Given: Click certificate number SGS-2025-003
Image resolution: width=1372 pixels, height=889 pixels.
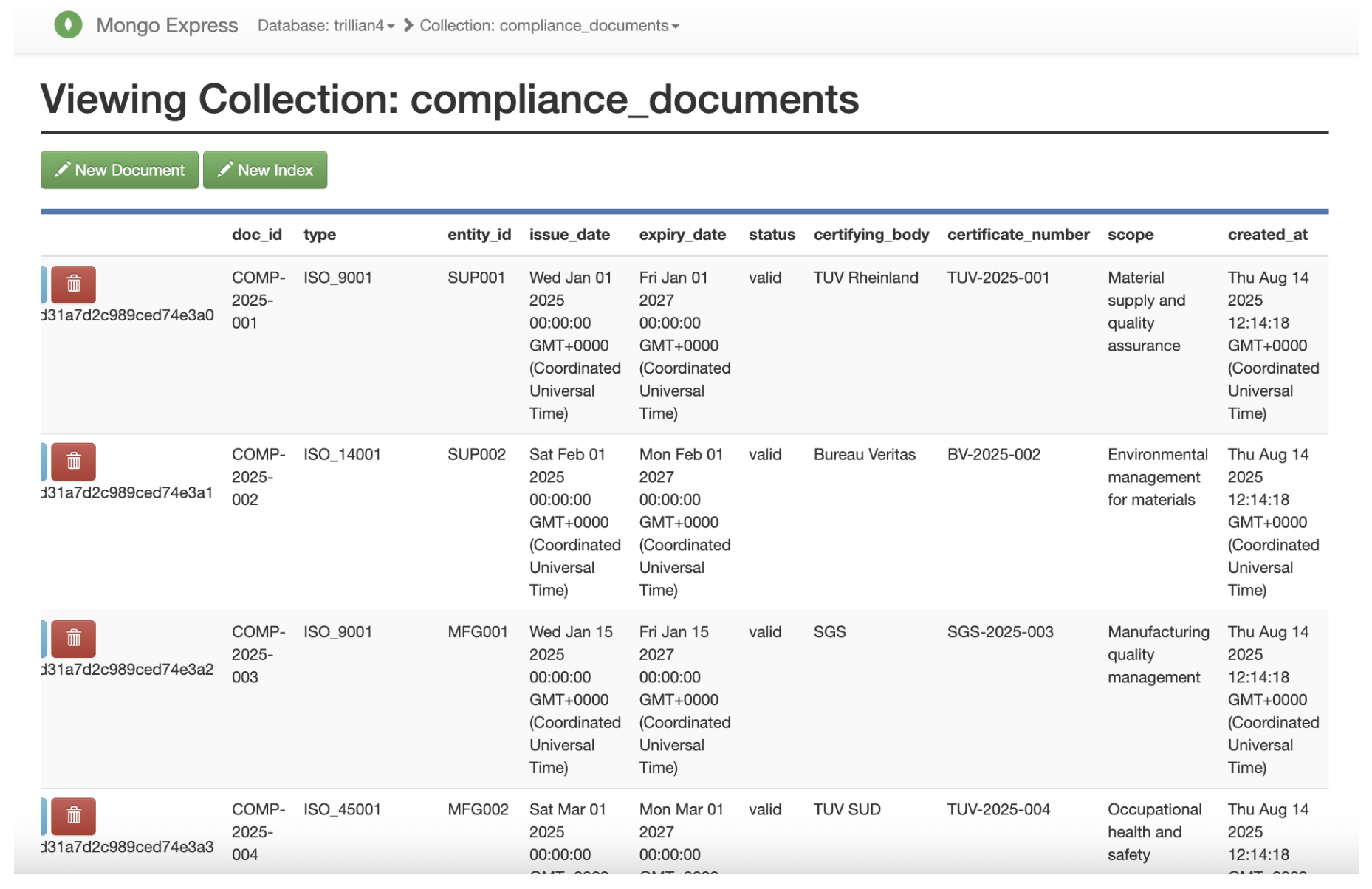Looking at the screenshot, I should 1001,632.
